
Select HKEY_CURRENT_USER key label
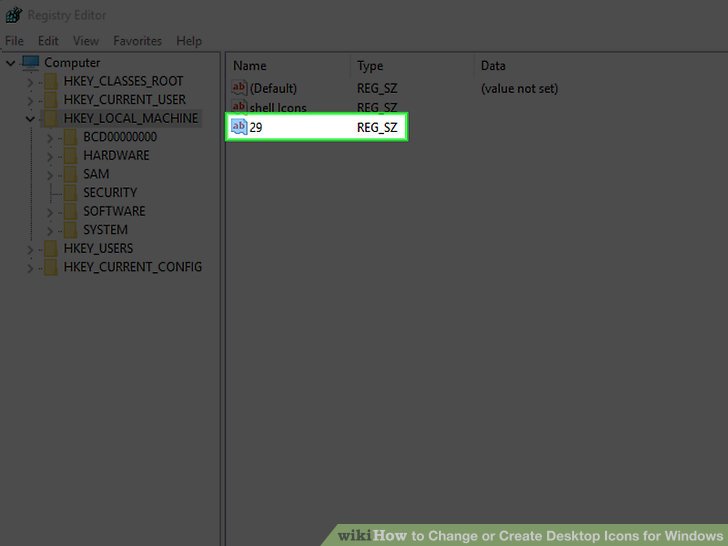pyautogui.click(x=124, y=100)
